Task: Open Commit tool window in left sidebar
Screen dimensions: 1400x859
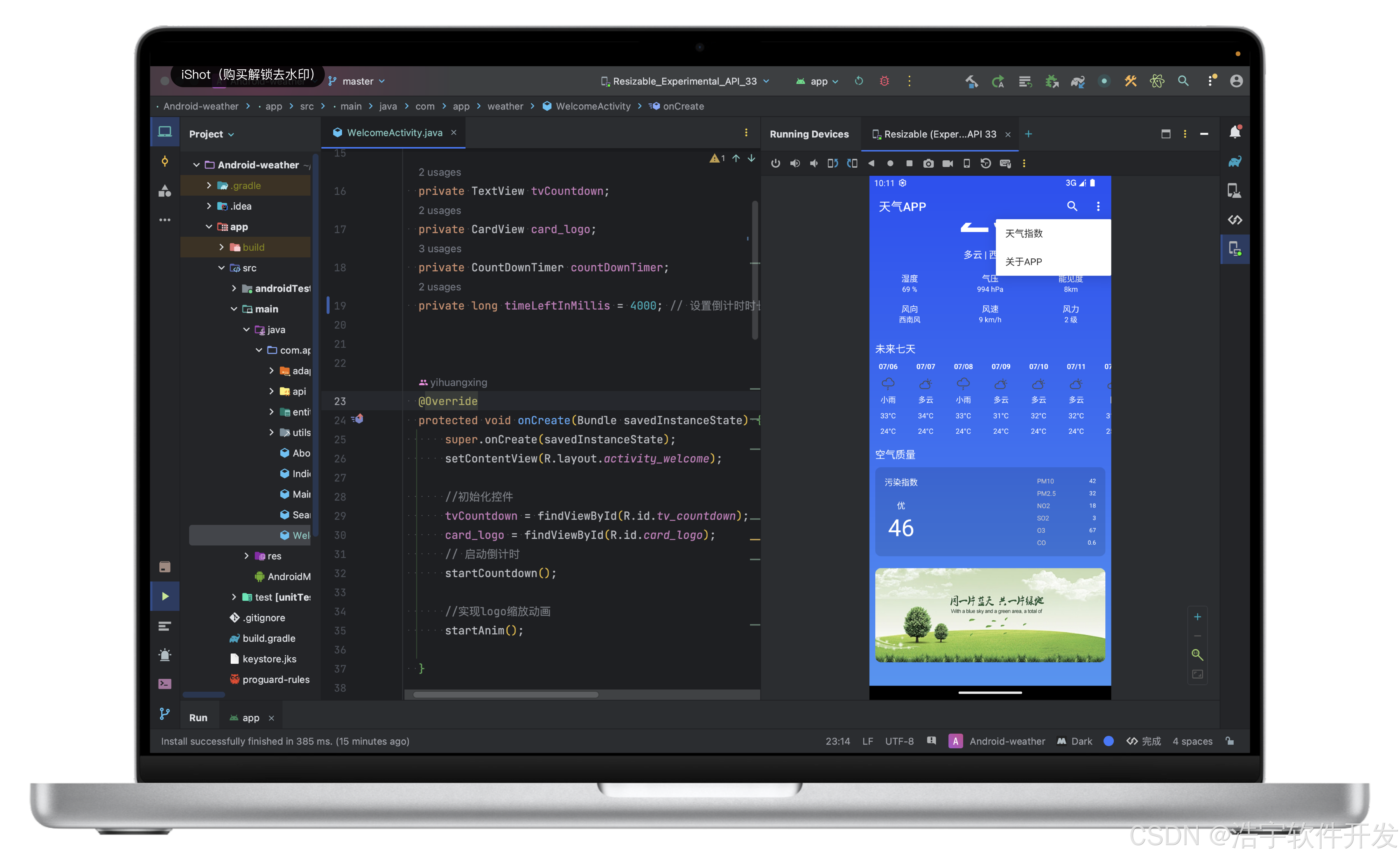Action: point(165,161)
